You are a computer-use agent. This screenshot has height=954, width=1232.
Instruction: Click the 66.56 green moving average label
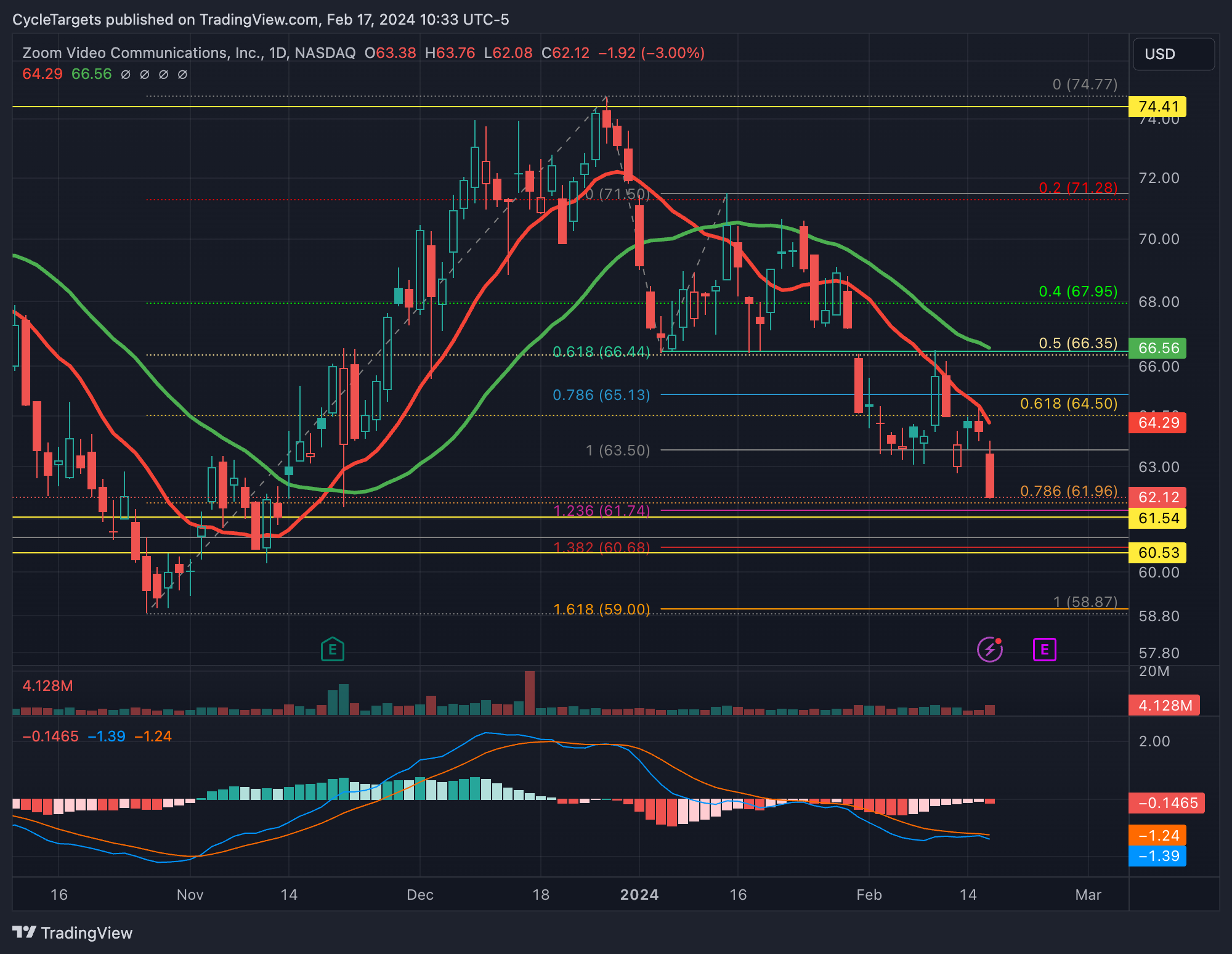point(1157,348)
